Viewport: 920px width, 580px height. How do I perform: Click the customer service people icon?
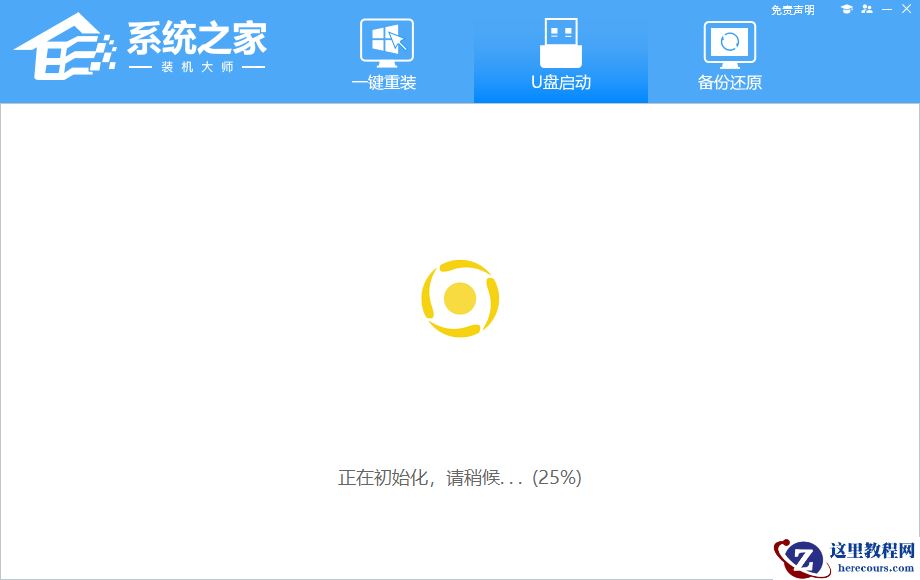866,9
